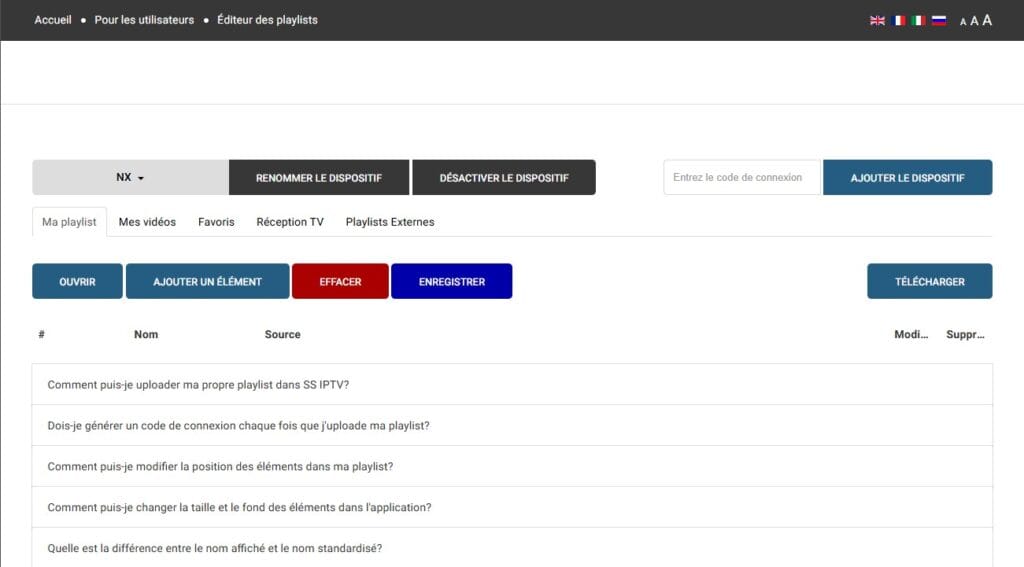The image size is (1024, 567).
Task: Open the Mes vidéos tab
Action: point(147,222)
